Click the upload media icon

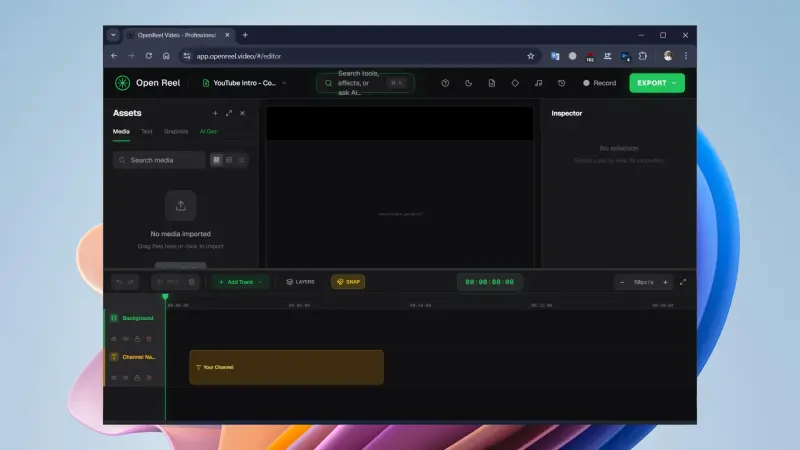[x=181, y=205]
